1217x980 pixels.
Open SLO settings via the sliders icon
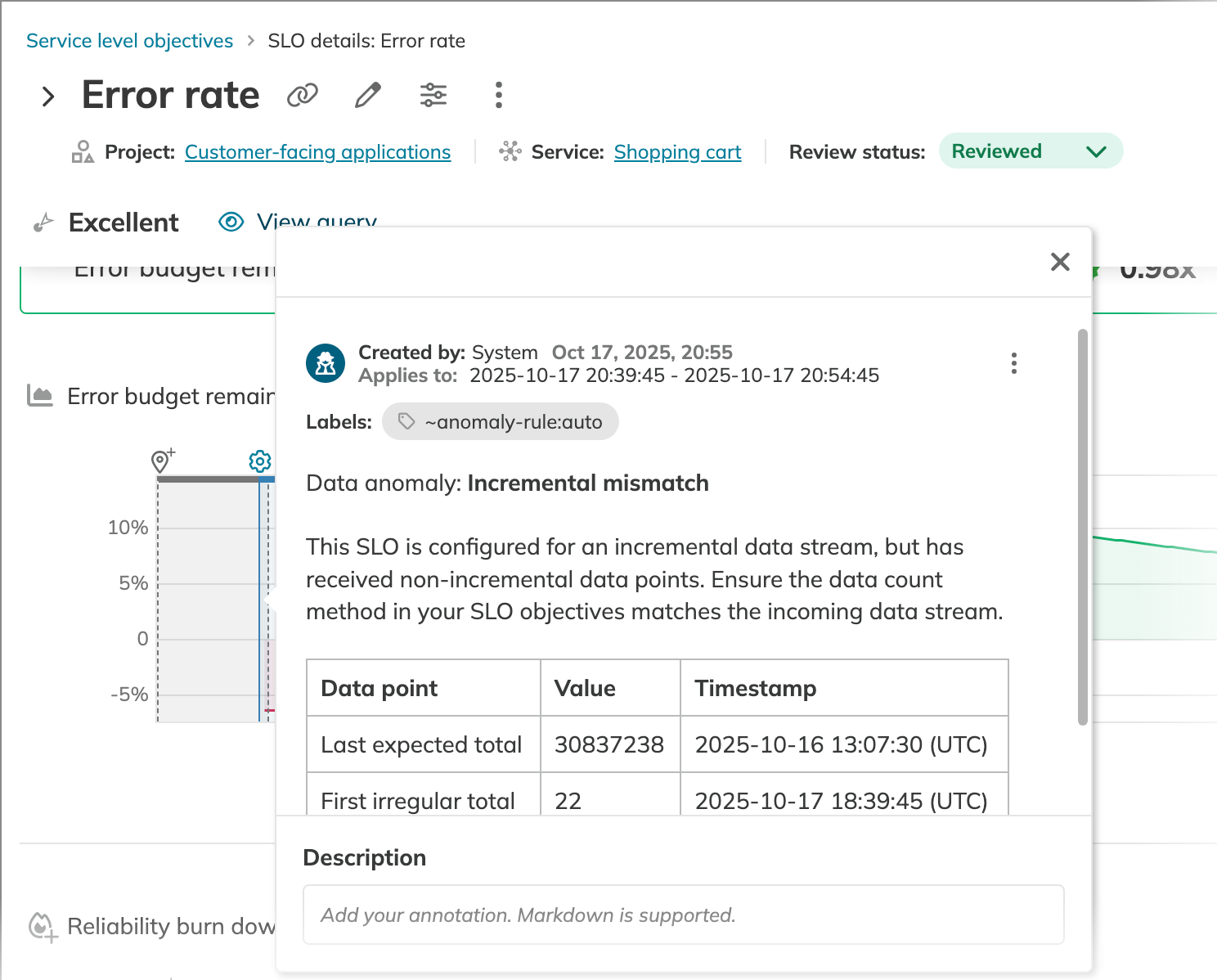[x=433, y=95]
